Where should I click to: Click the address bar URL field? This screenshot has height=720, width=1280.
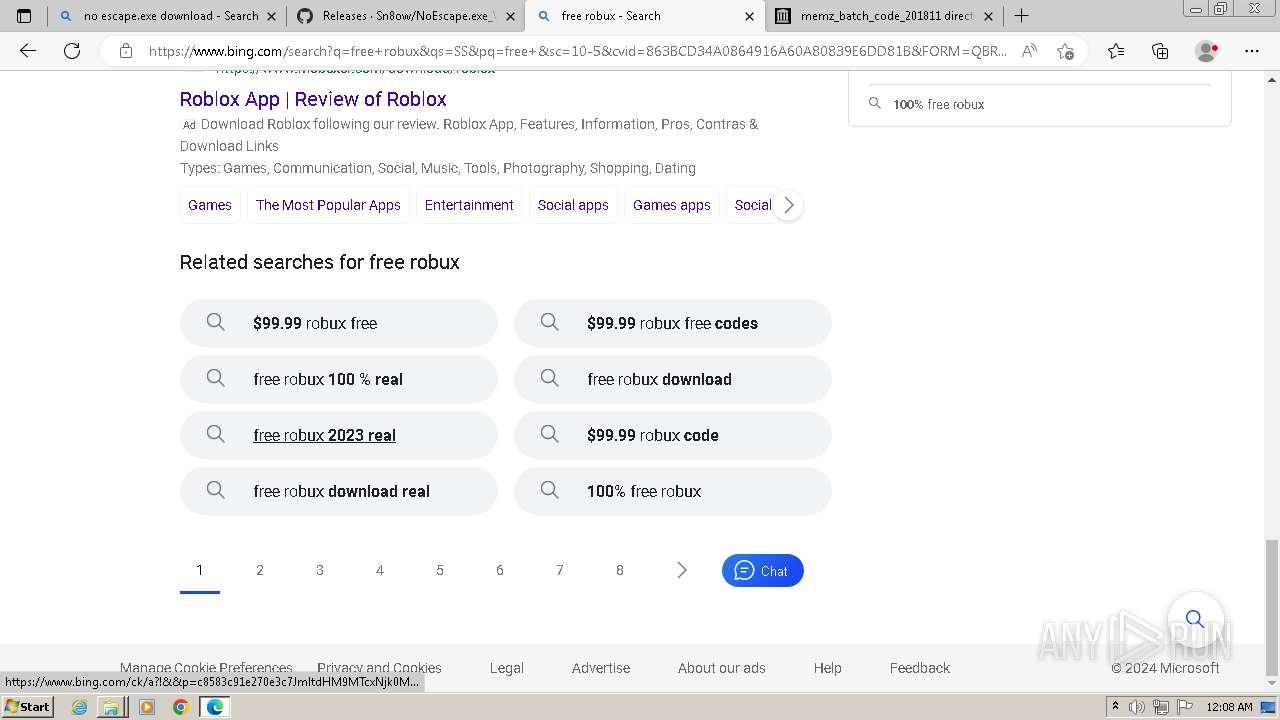577,51
